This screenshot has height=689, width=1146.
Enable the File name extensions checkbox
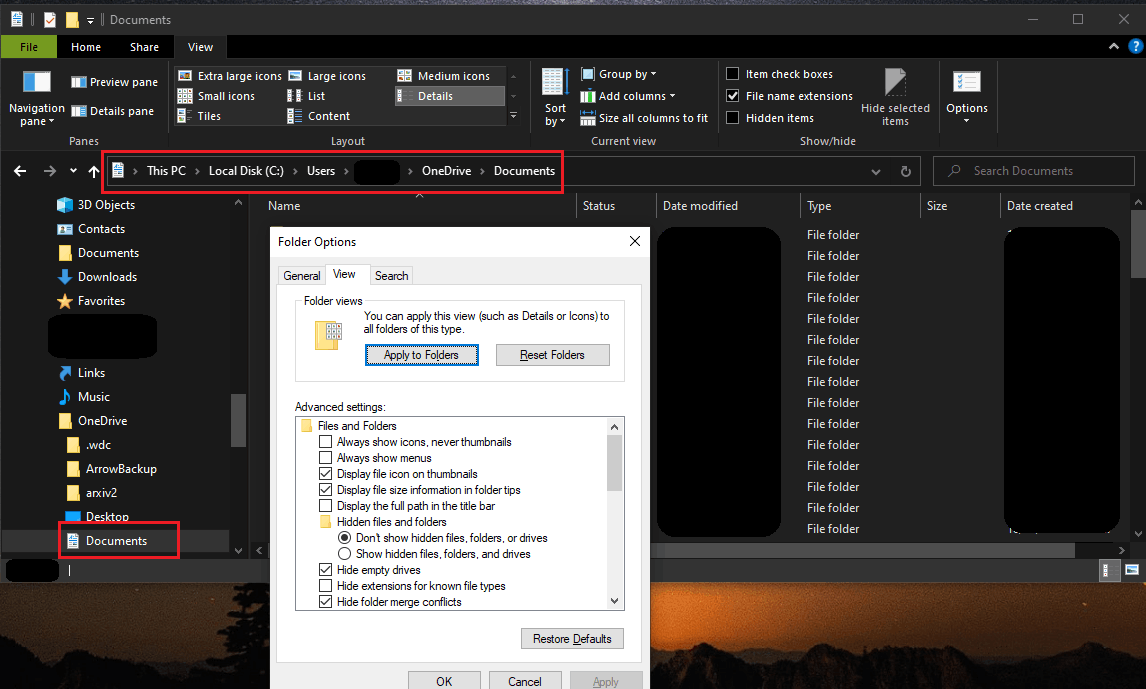[x=733, y=96]
